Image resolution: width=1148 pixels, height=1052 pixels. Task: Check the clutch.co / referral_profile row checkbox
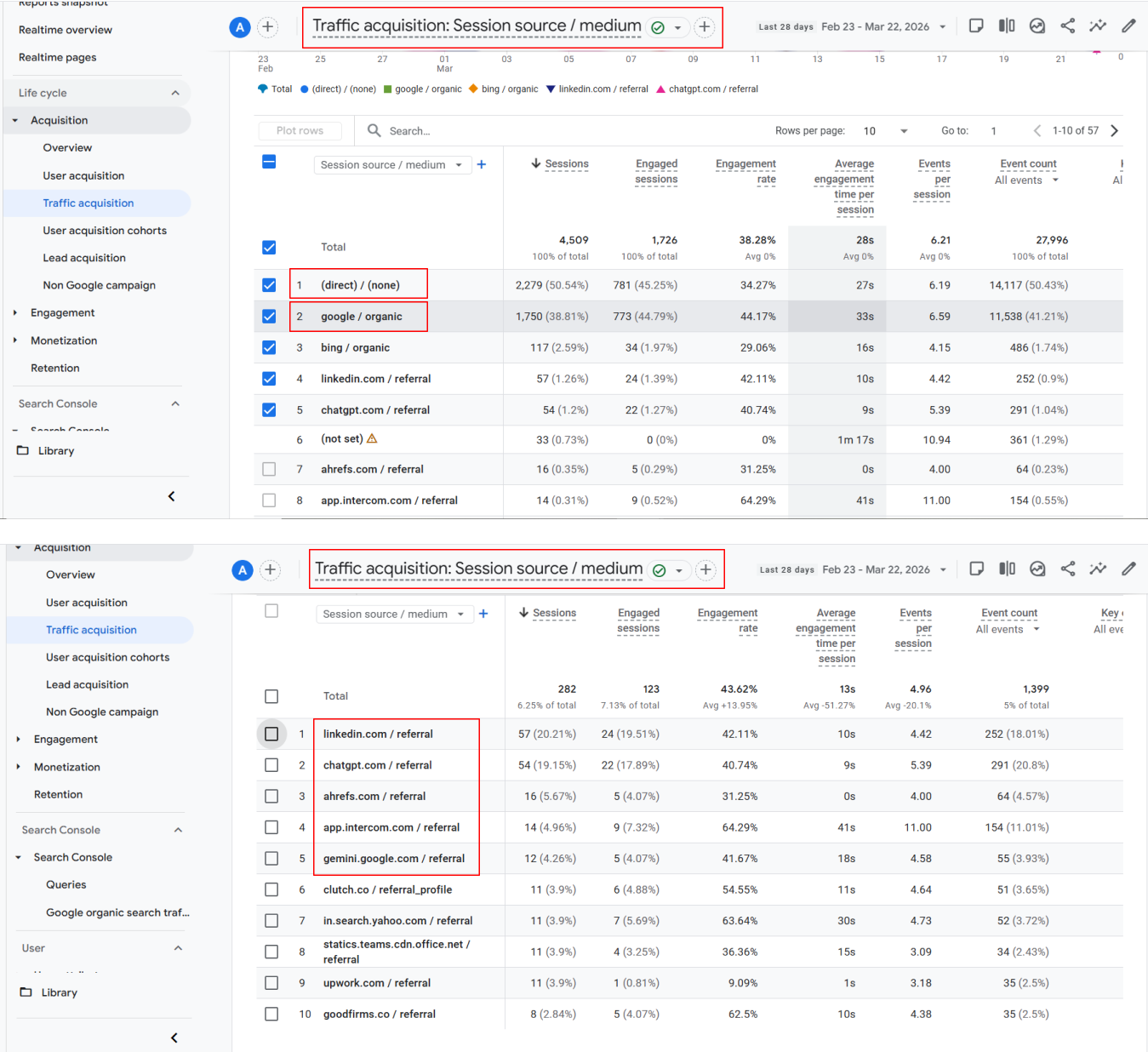point(271,889)
